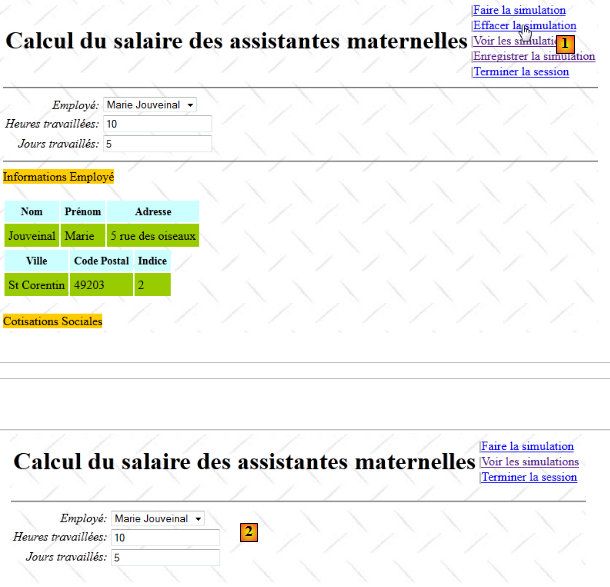Viewport: 610px width, 587px height.
Task: Click 'Faire la simulation' in the lower menu
Action: (527, 446)
